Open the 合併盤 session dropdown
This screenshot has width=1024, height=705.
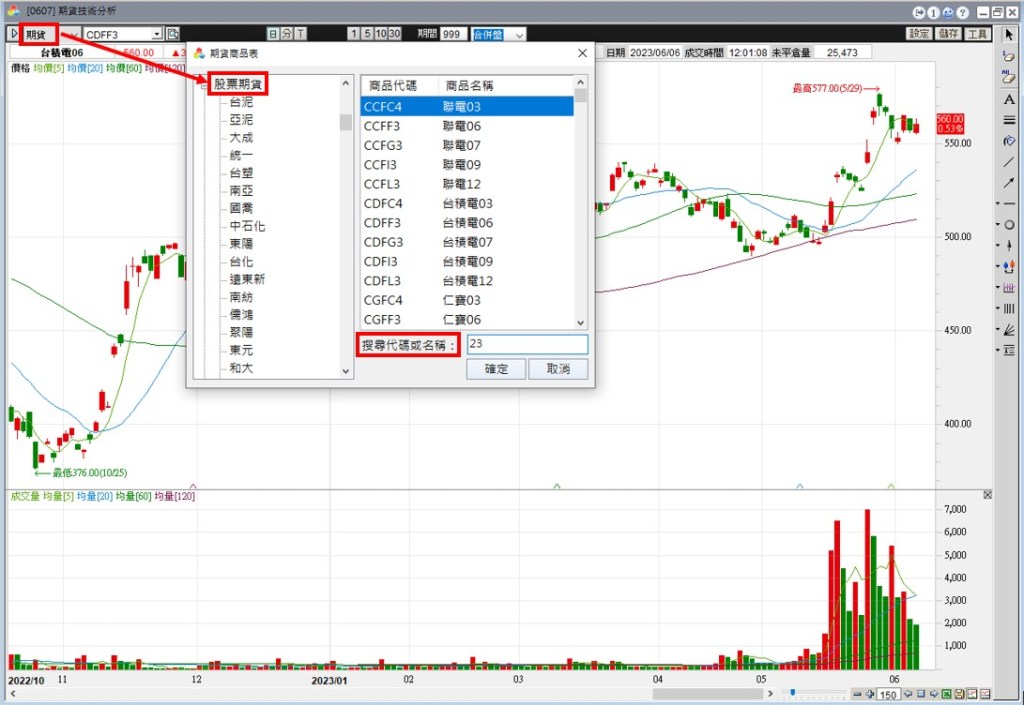point(519,34)
